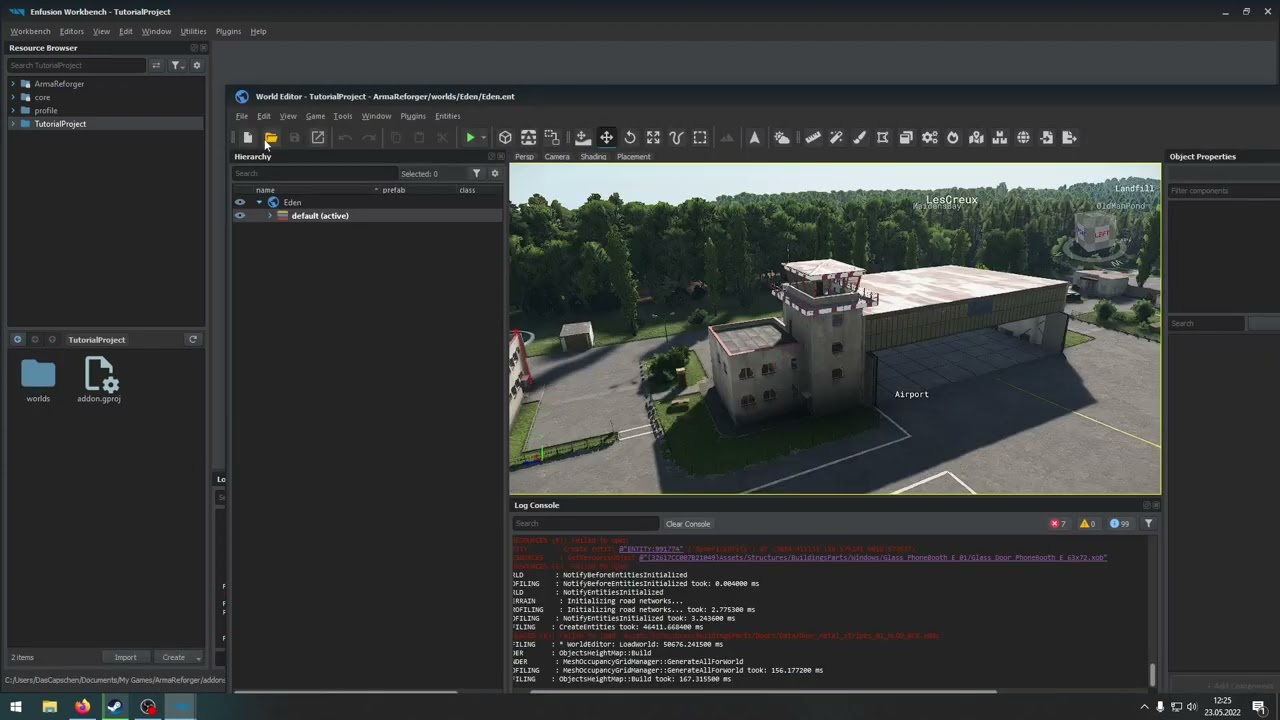The height and width of the screenshot is (720, 1280).
Task: Expand the core folder
Action: point(13,97)
